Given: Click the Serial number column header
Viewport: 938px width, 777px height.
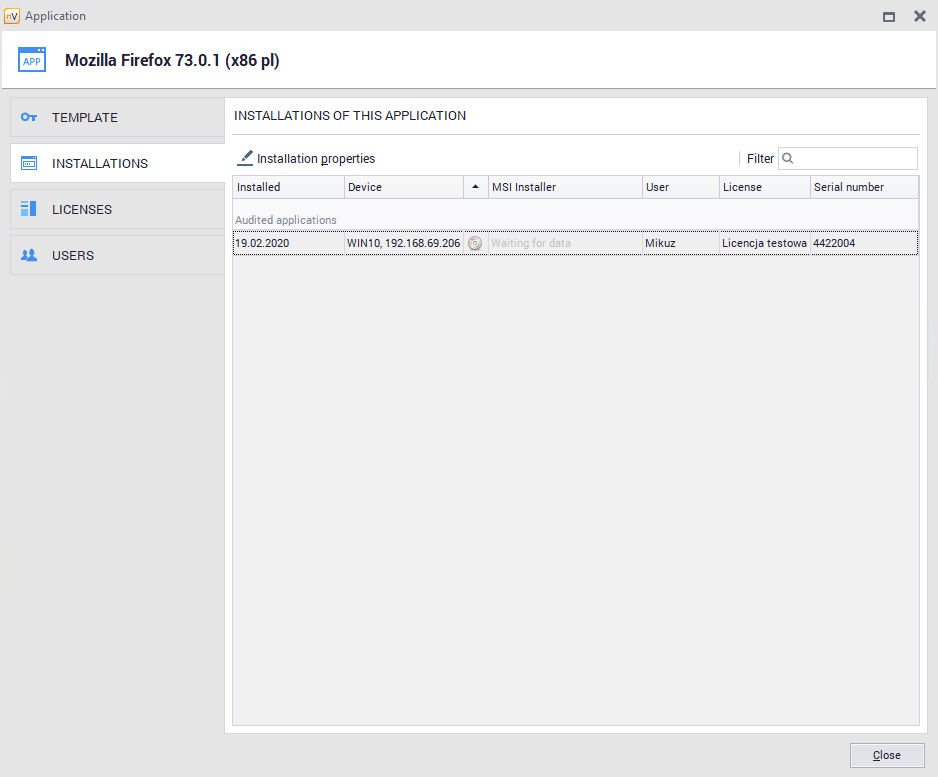Looking at the screenshot, I should coord(863,187).
